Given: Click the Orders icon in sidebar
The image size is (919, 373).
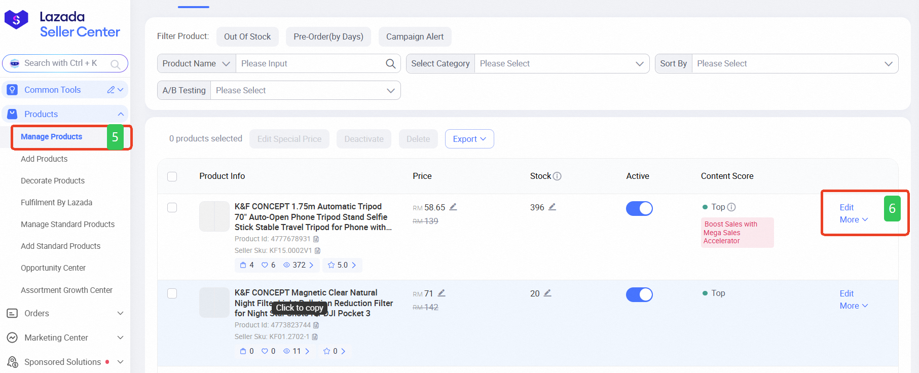Looking at the screenshot, I should click(12, 313).
